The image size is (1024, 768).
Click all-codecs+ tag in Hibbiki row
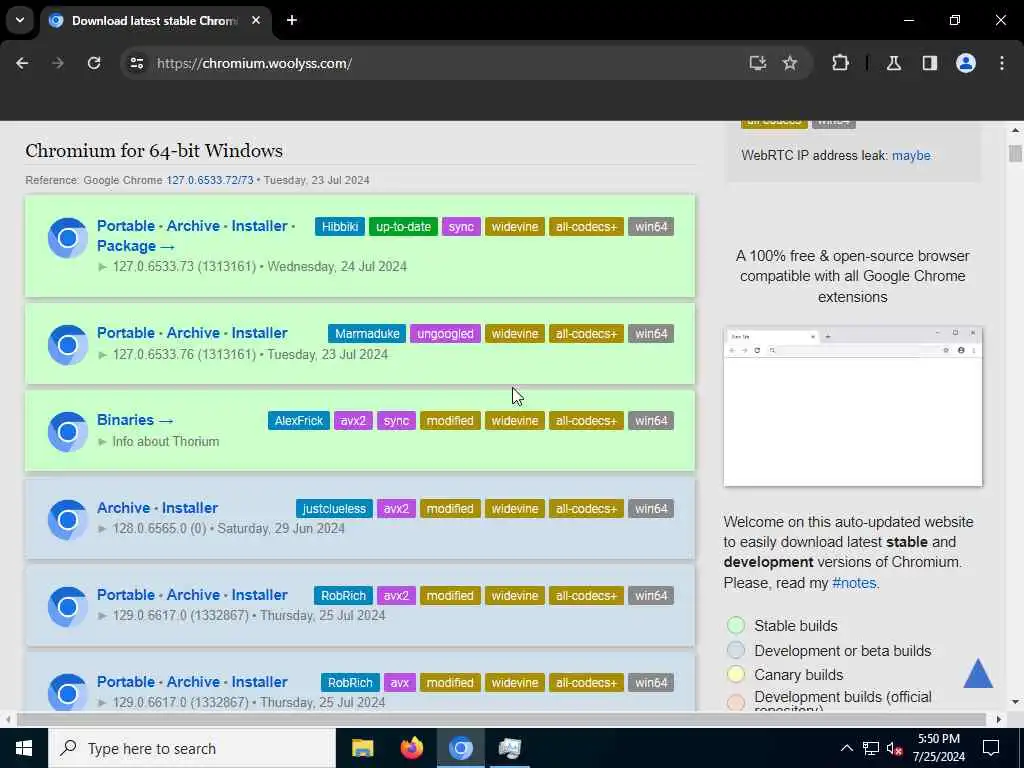pos(586,227)
